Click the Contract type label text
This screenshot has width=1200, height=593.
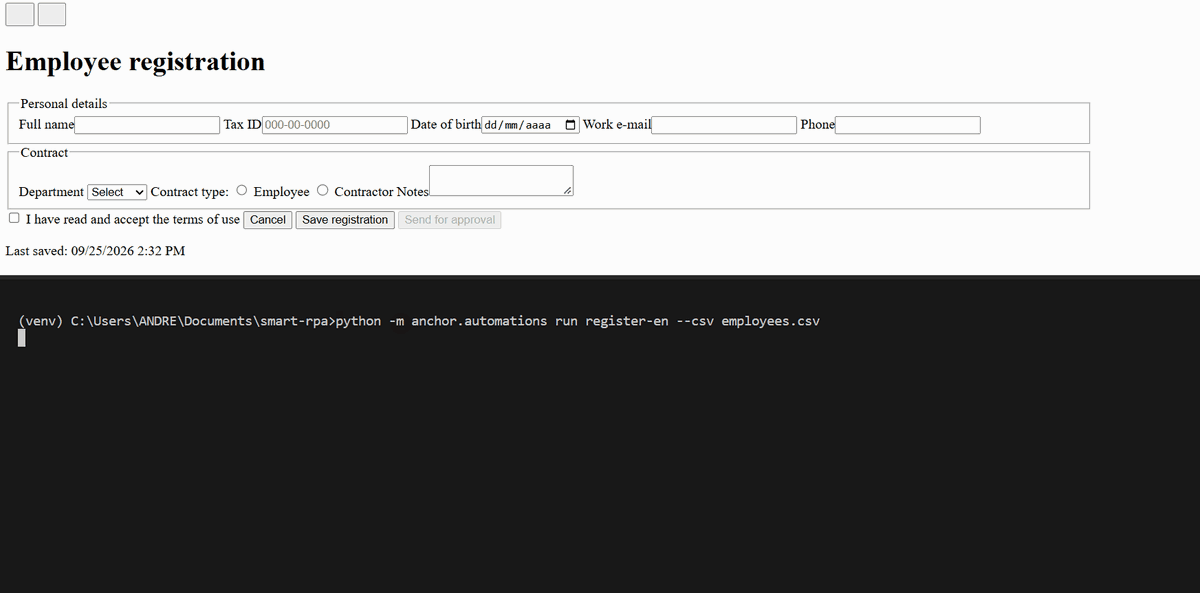pyautogui.click(x=190, y=192)
